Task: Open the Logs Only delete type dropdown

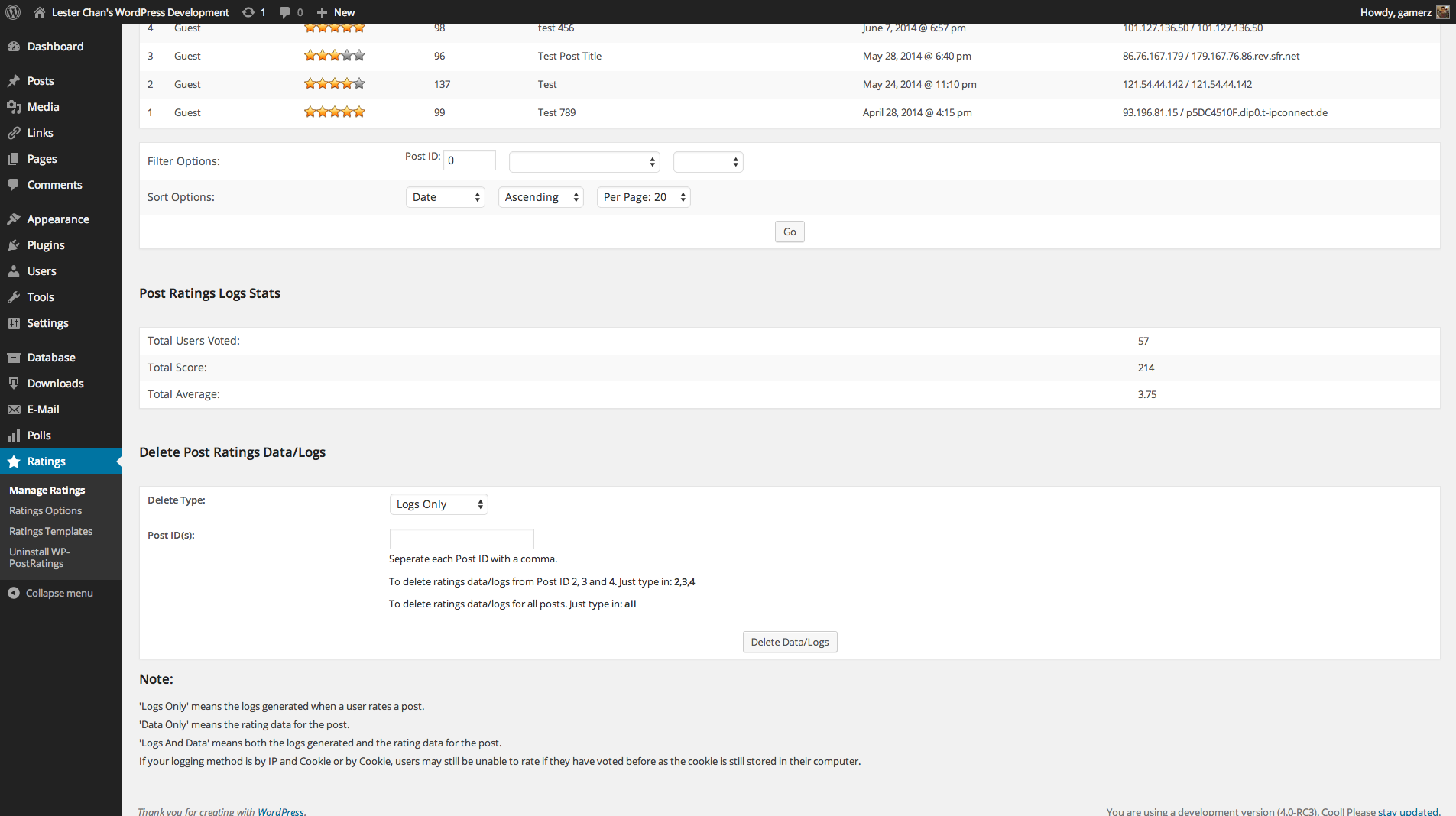Action: (439, 504)
